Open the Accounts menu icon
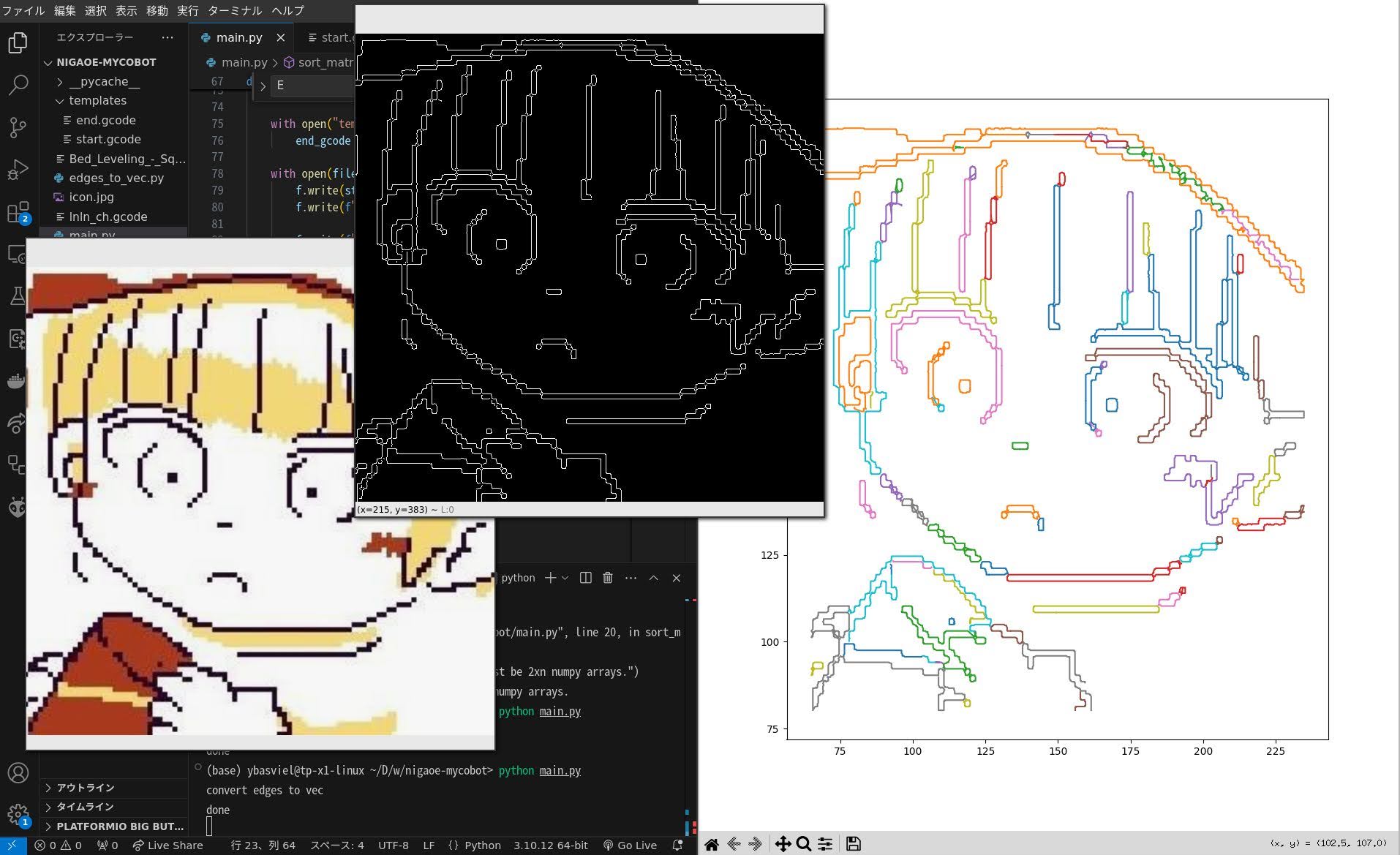The width and height of the screenshot is (1400, 855). pos(18,772)
